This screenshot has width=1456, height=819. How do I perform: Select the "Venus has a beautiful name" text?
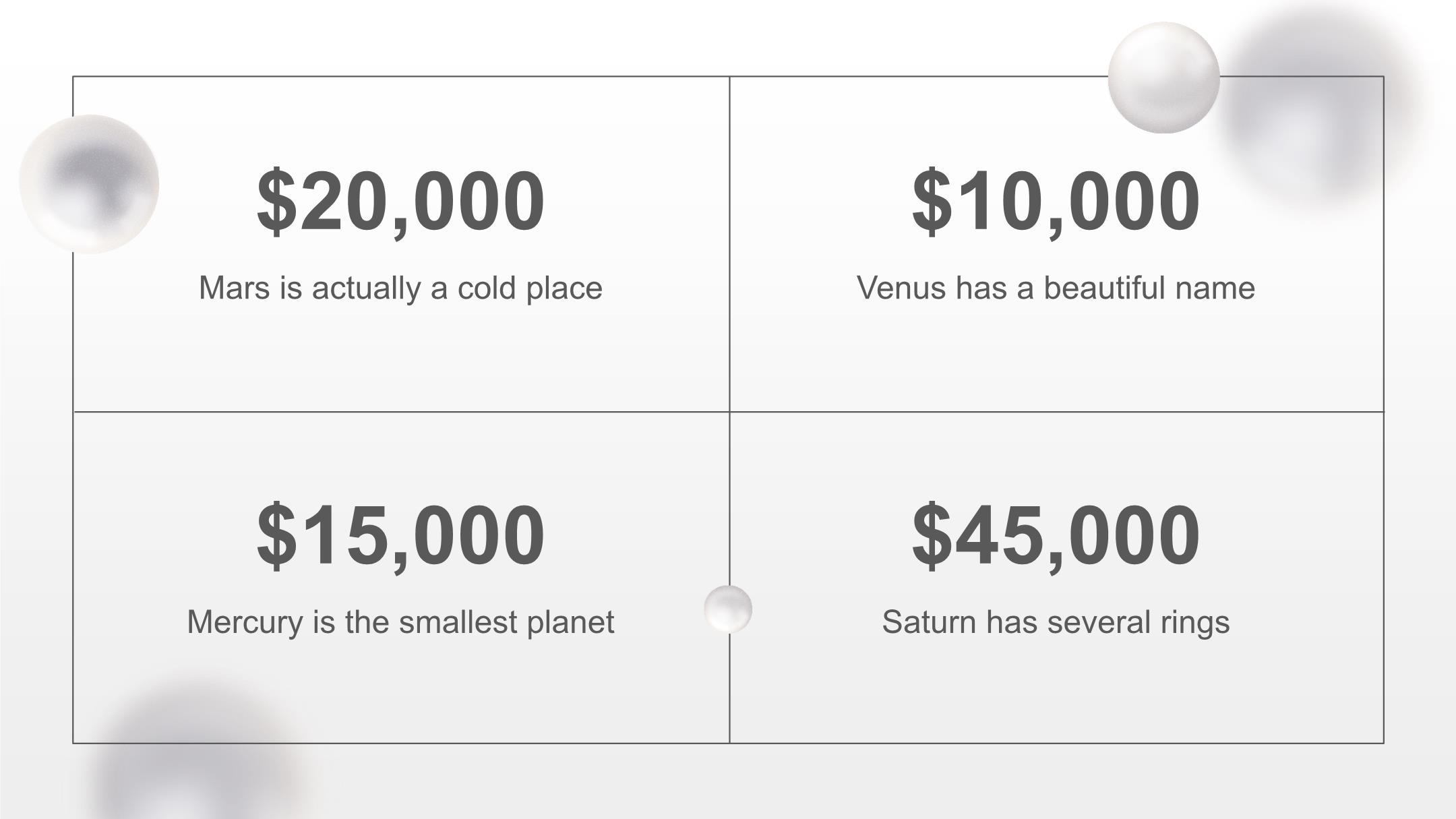(x=1056, y=288)
